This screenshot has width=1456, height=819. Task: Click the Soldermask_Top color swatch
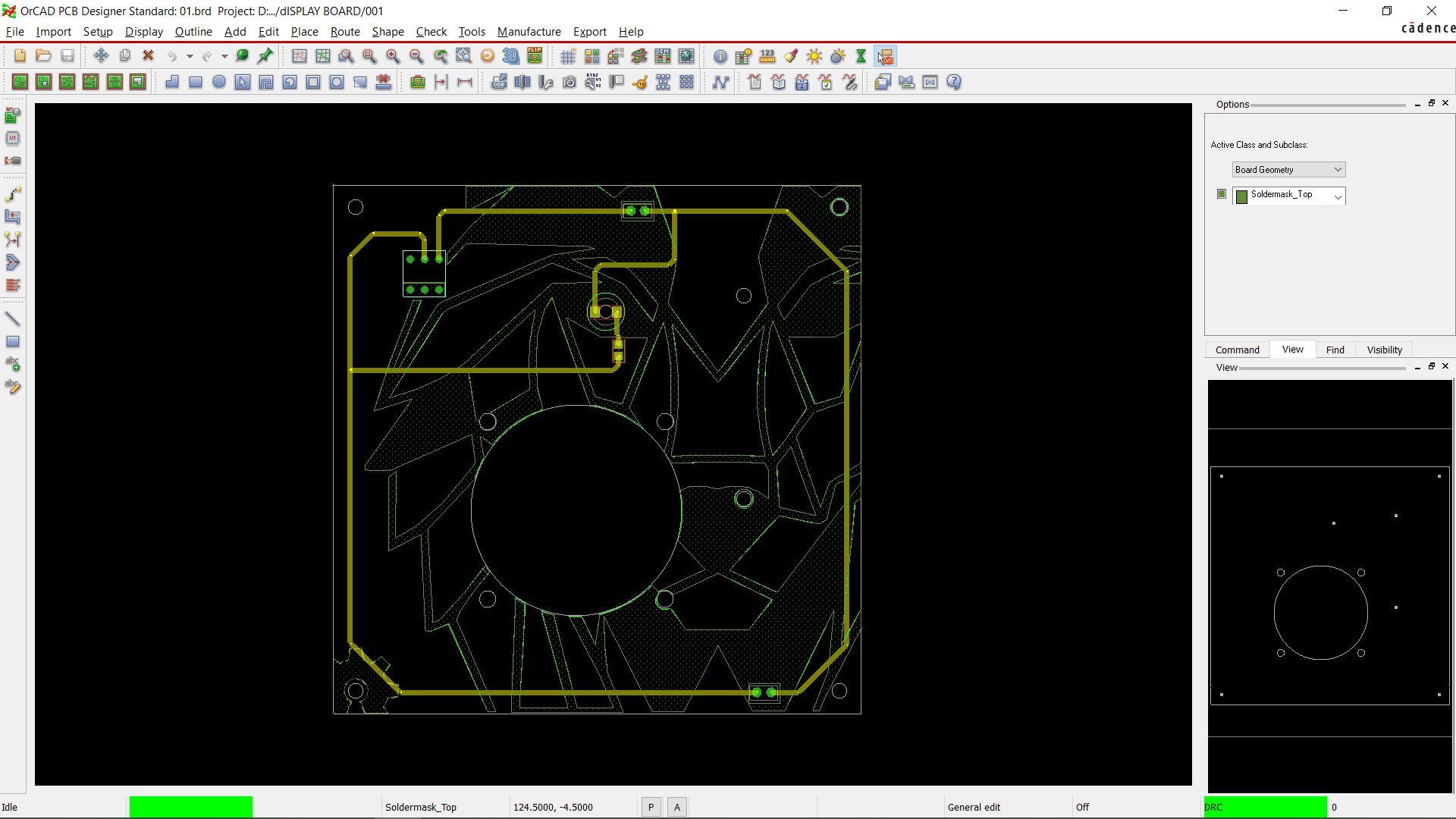(1241, 197)
